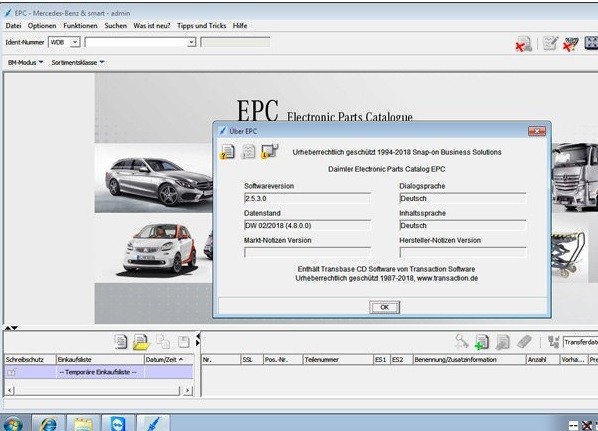598x431 pixels.
Task: Click the new shopping list document icon
Action: click(x=121, y=342)
